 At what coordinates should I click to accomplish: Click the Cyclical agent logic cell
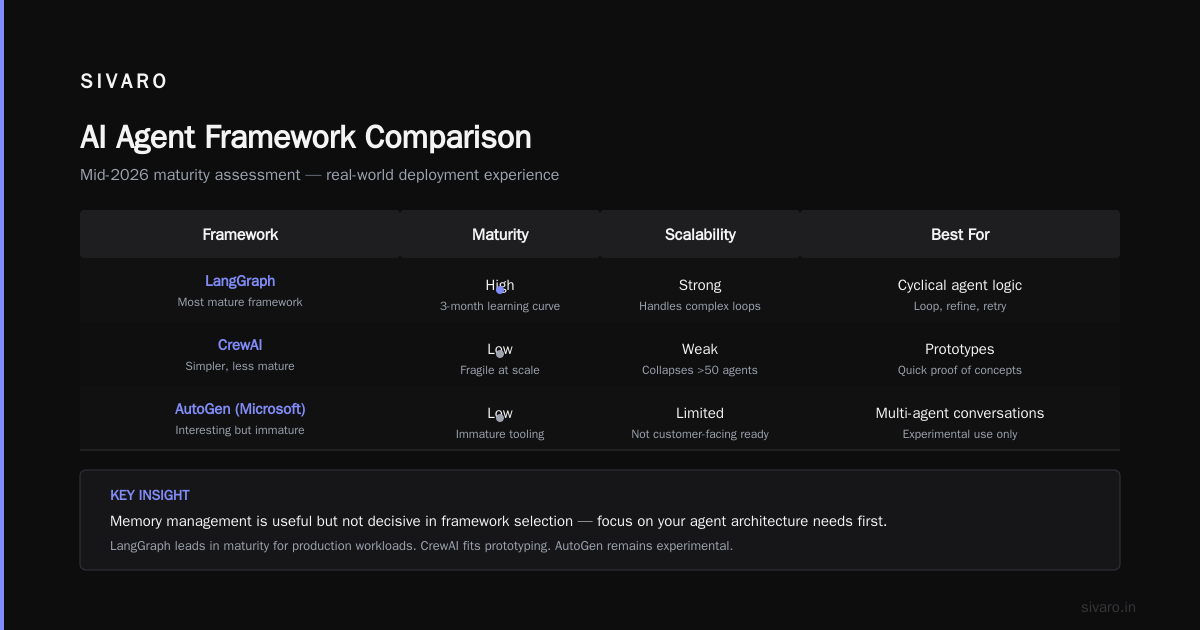pos(960,294)
